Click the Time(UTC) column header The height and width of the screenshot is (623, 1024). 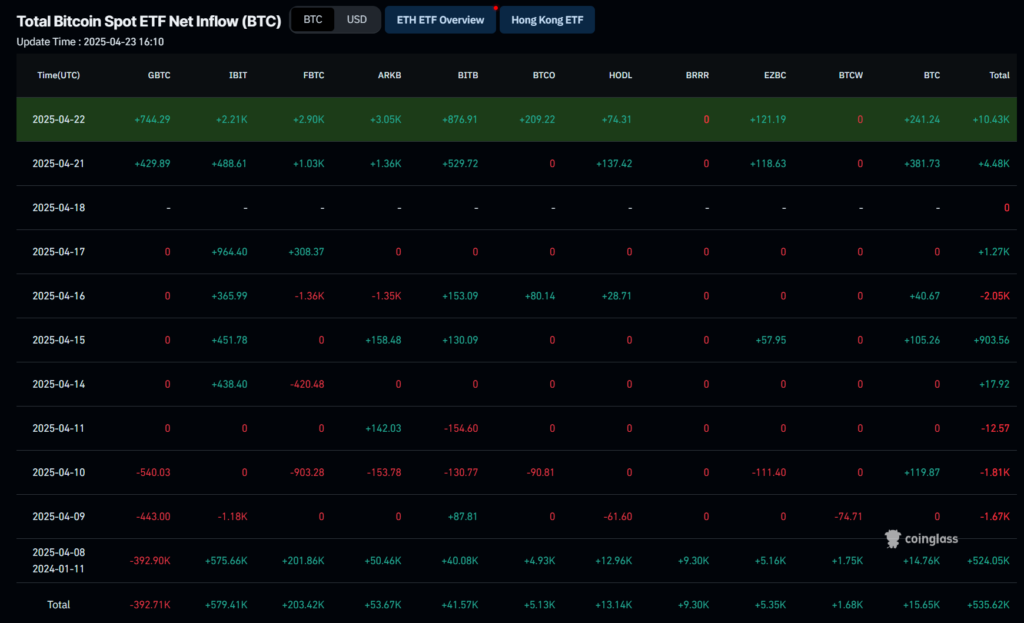click(59, 75)
